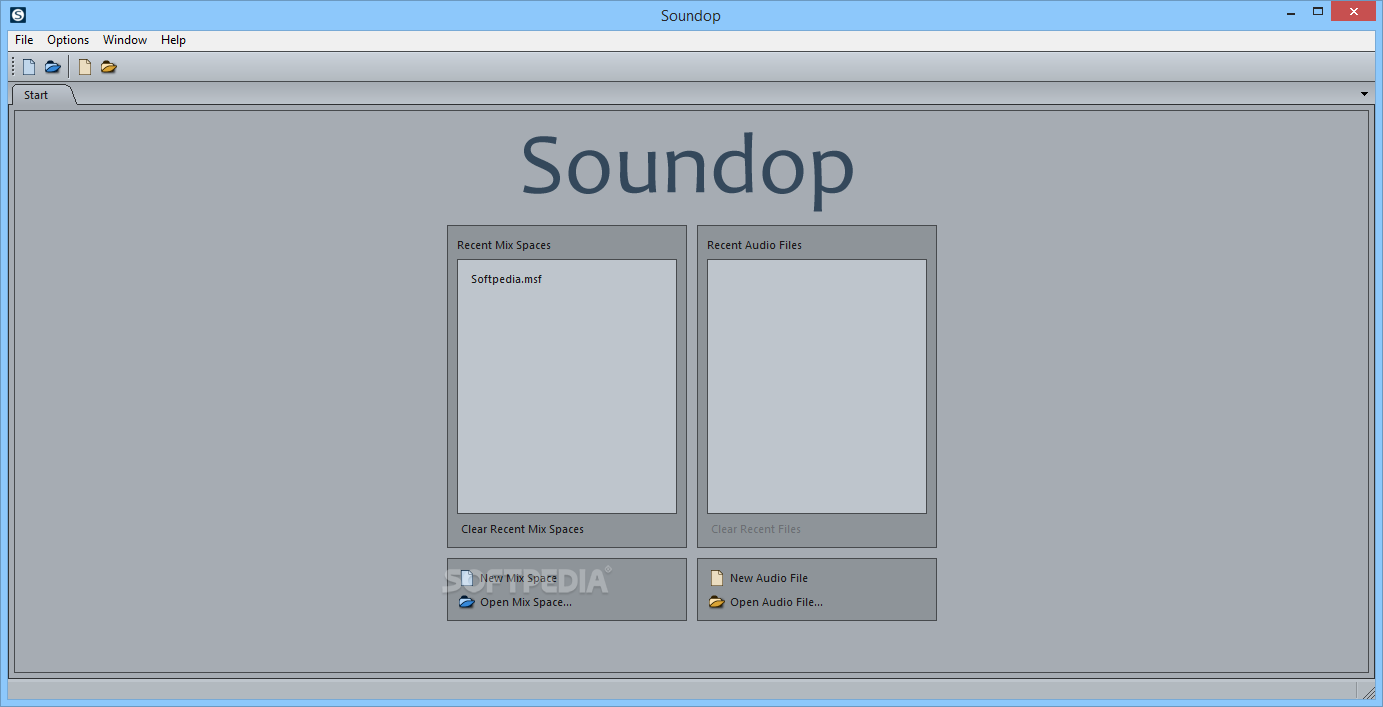The height and width of the screenshot is (707, 1383).
Task: Click the blue Open Mix Space toolbar icon
Action: (x=53, y=67)
